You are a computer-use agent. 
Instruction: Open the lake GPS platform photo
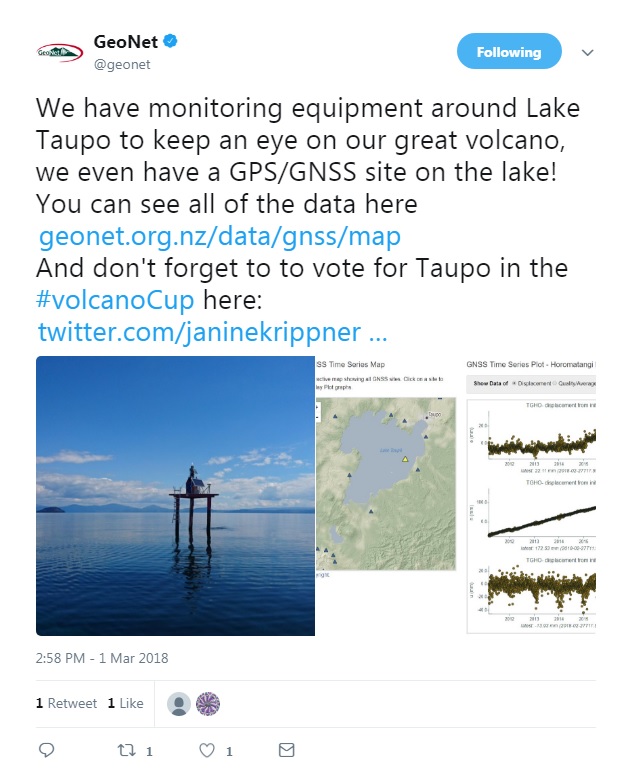175,496
